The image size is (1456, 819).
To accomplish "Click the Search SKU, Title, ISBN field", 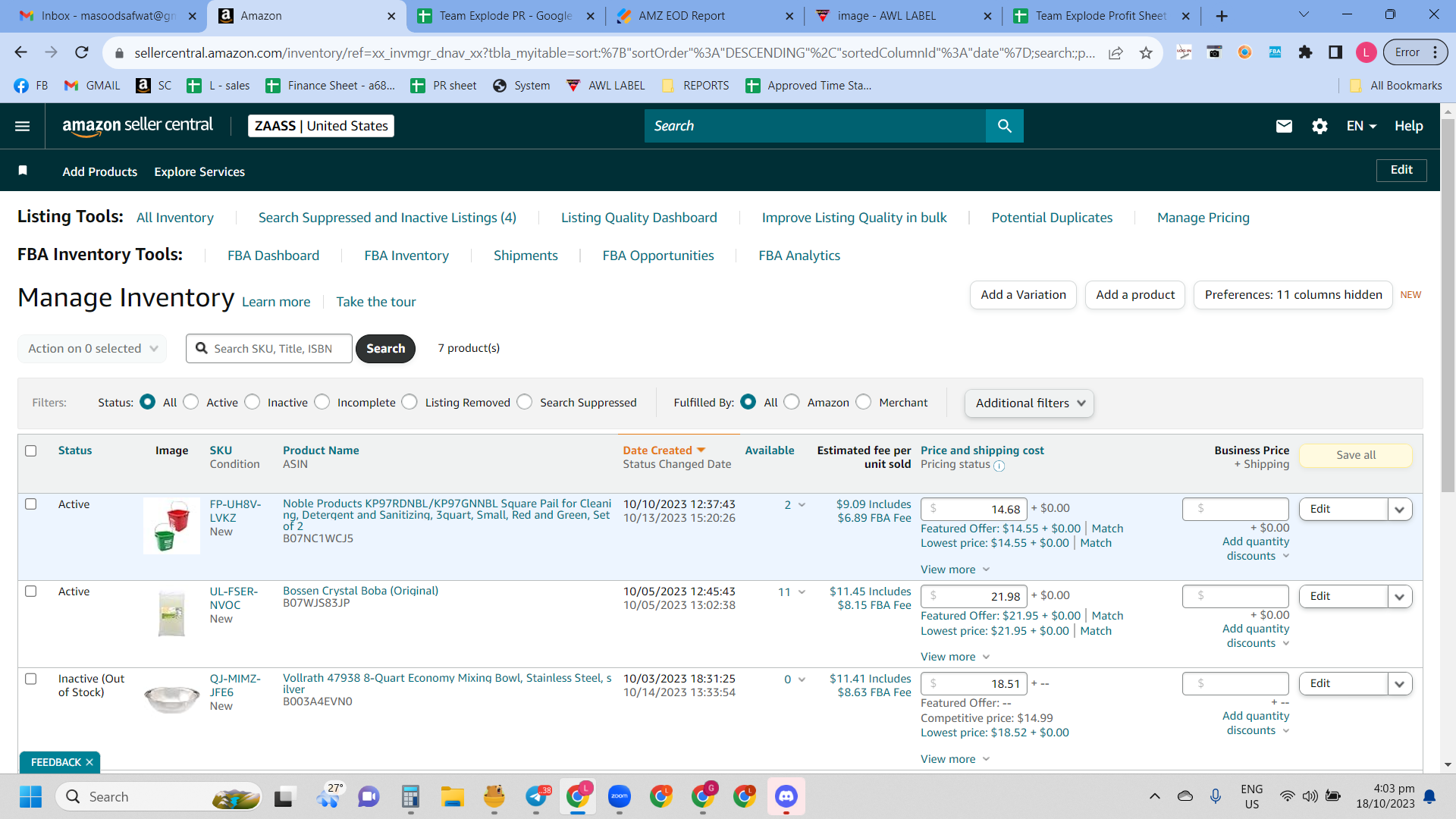I will (x=269, y=349).
